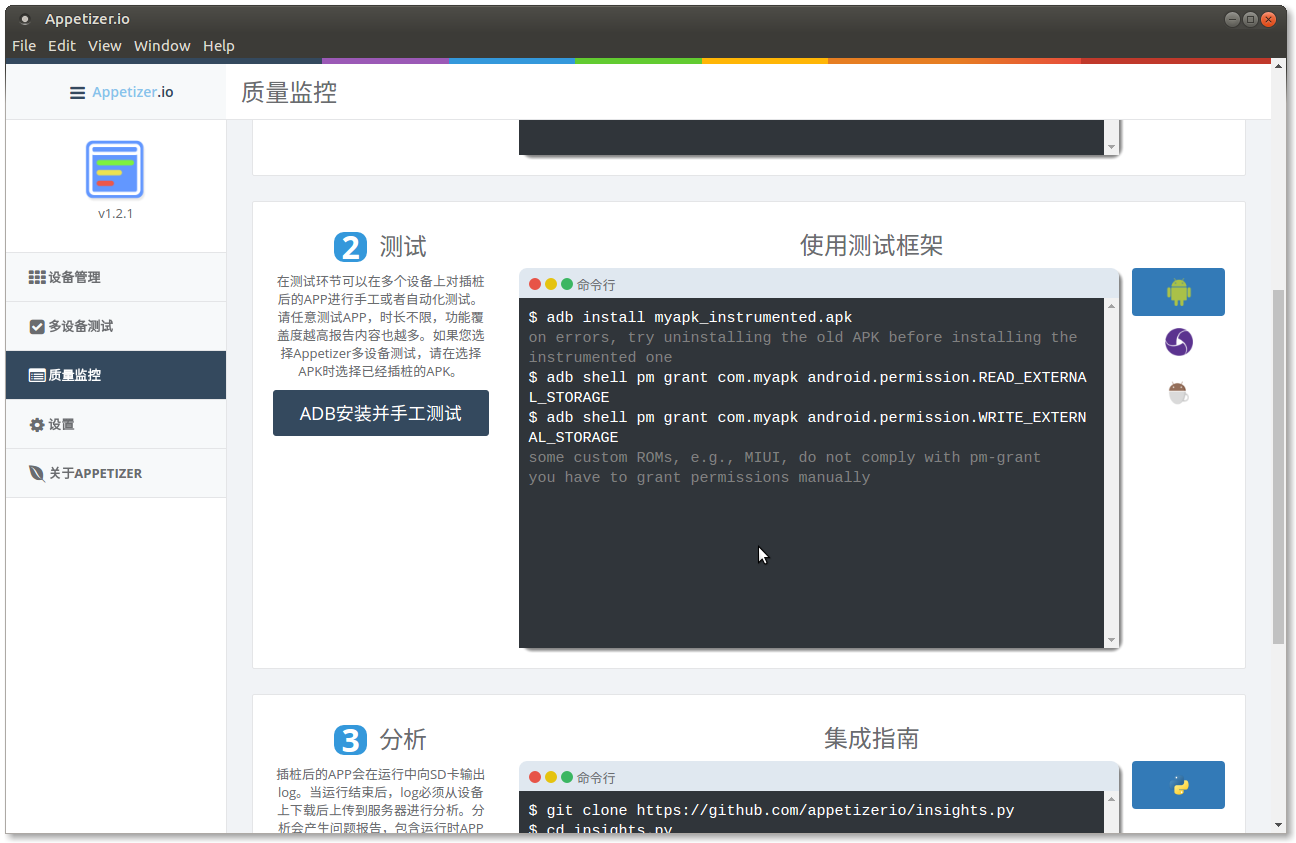1296x843 pixels.
Task: Toggle the hamburger sidebar menu icon
Action: pyautogui.click(x=77, y=92)
